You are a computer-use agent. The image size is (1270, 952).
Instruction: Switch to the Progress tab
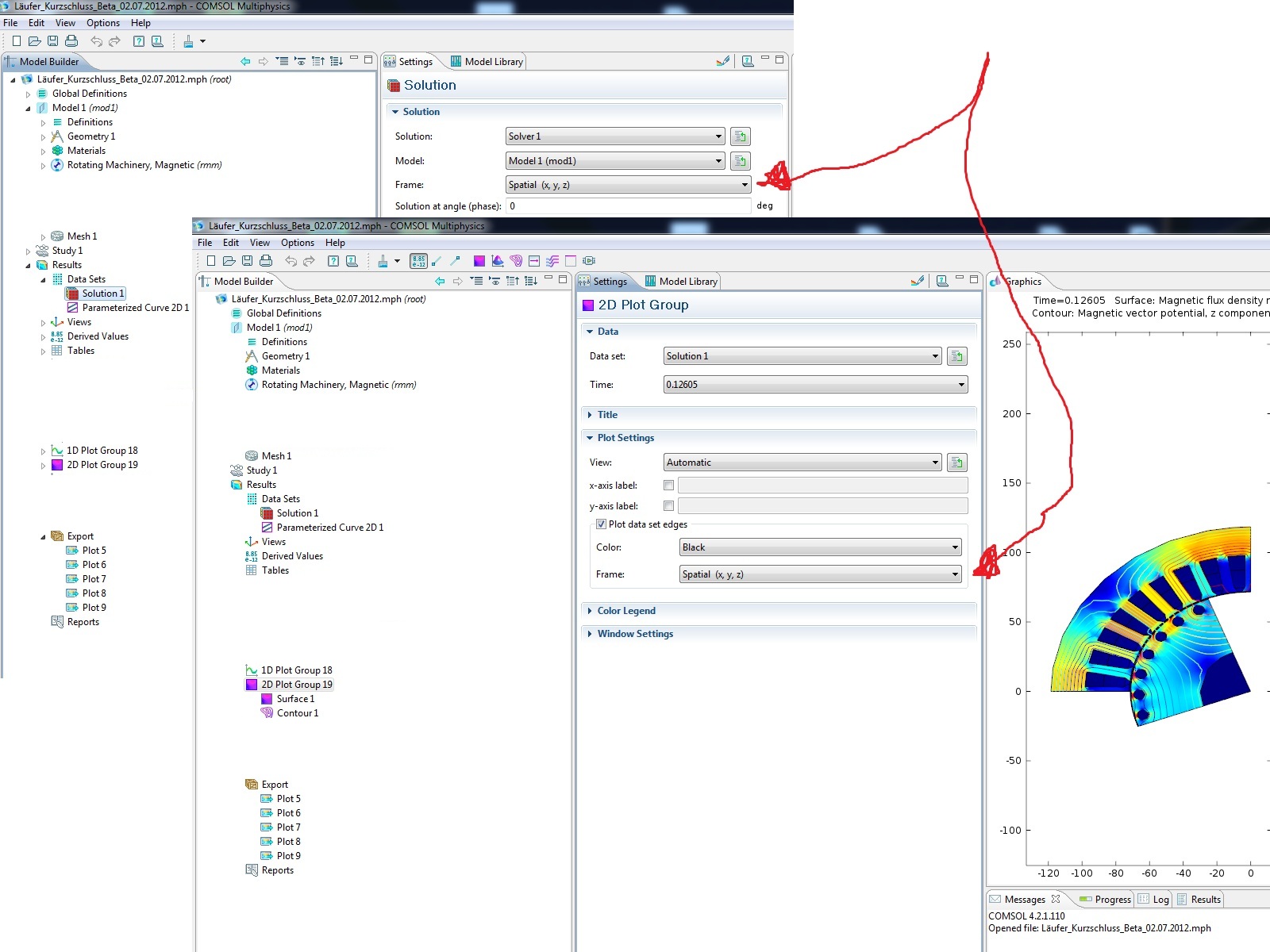[1105, 899]
